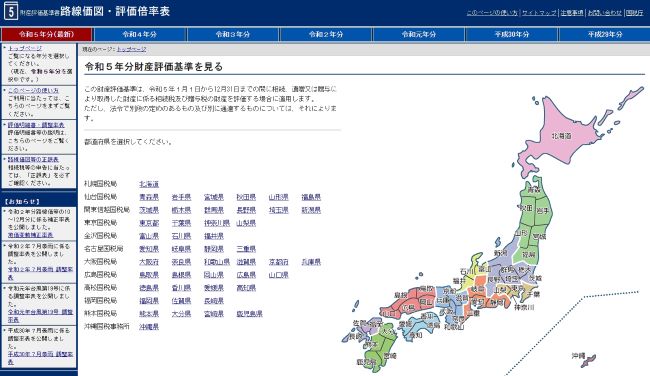Select 福岡県 in the prefecture list

tap(149, 301)
